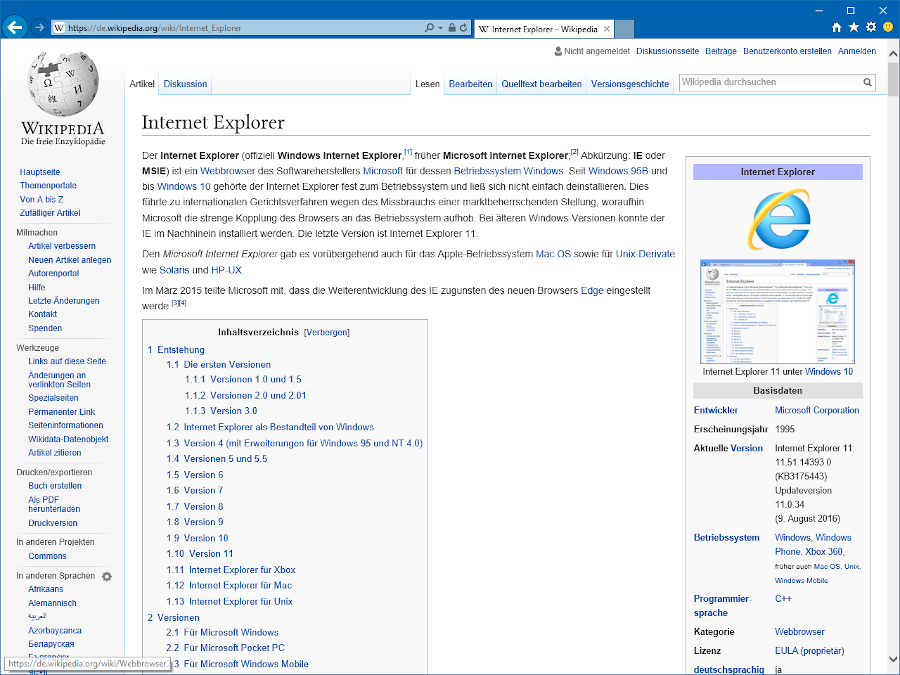Open the Quelltext bearbeiten tab
The width and height of the screenshot is (900, 675).
542,84
